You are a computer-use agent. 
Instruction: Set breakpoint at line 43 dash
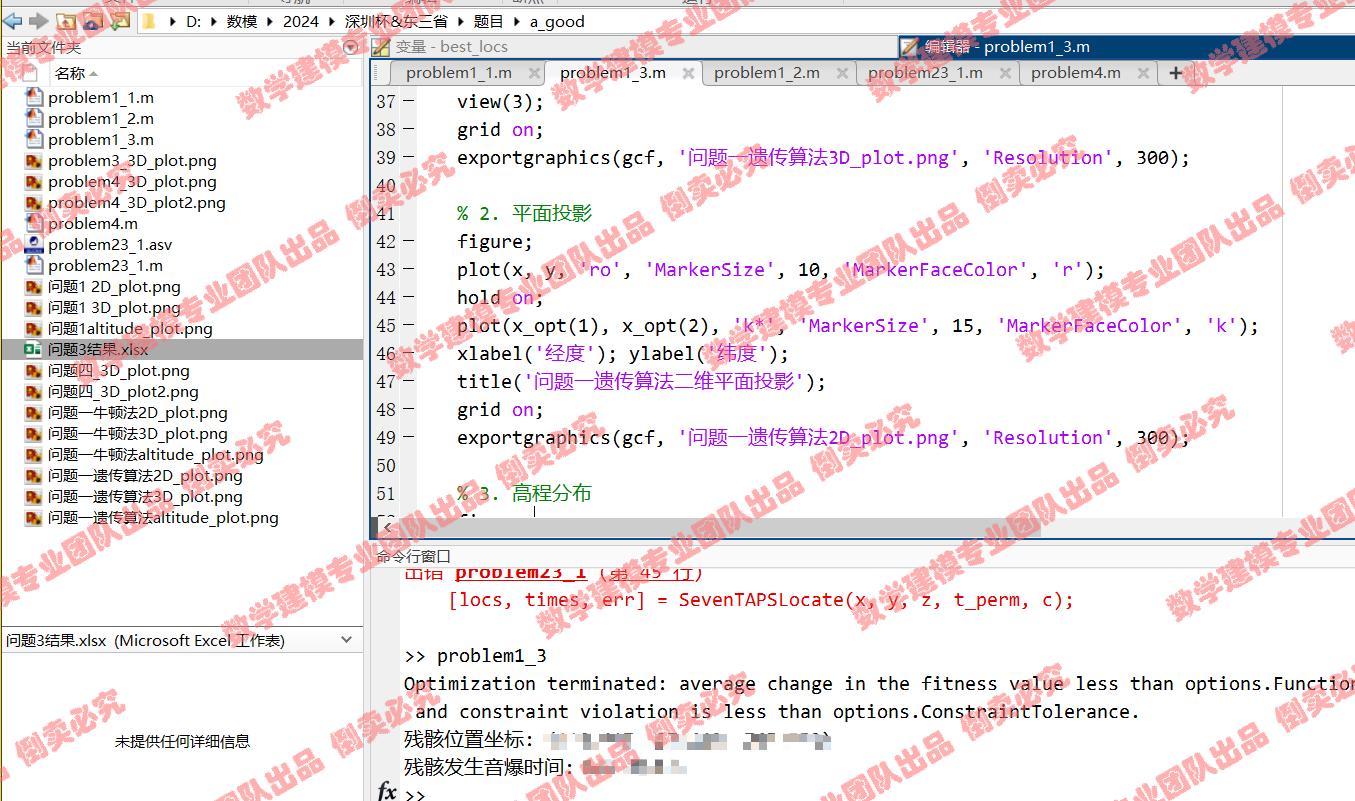coord(408,270)
